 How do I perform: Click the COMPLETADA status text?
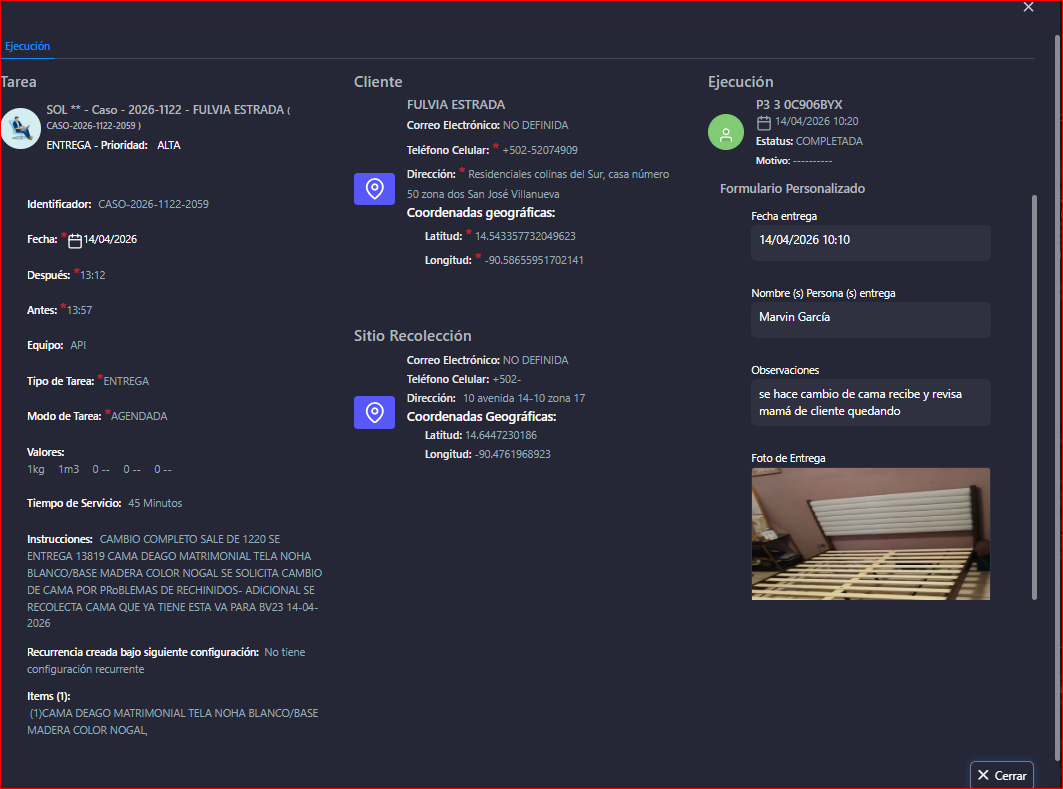(829, 141)
